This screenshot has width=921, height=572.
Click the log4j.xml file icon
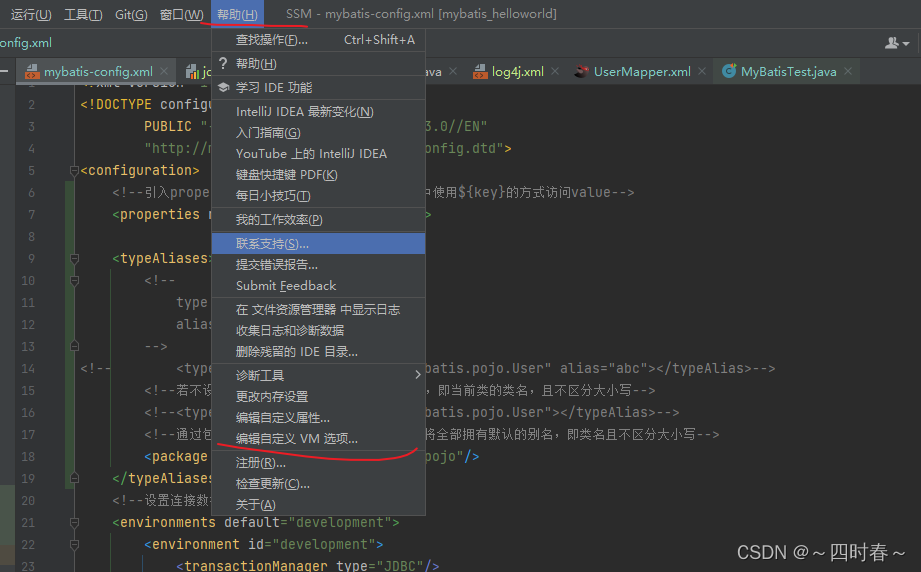(x=480, y=72)
